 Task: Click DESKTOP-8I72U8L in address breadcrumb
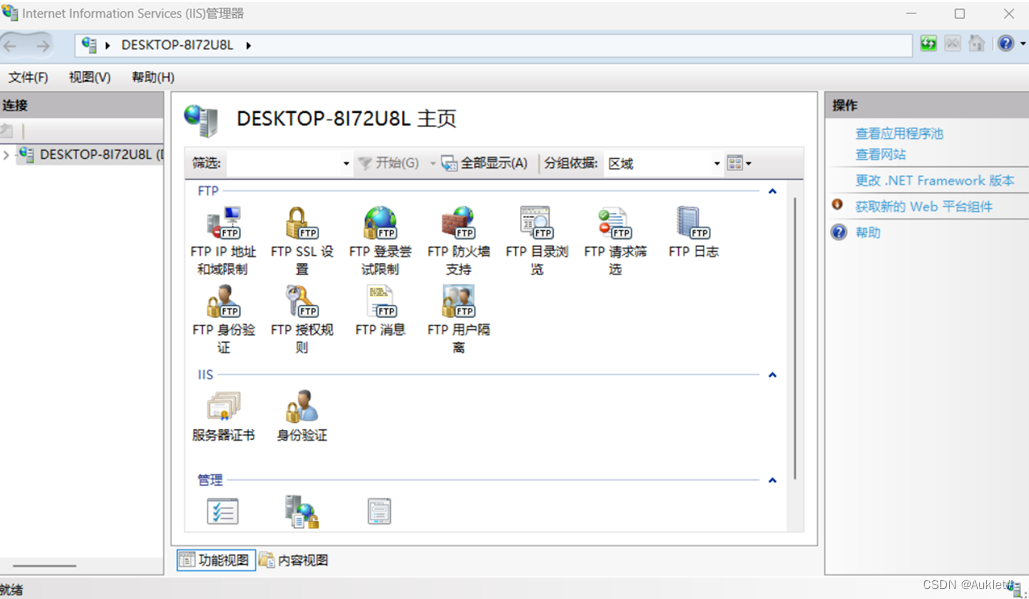177,45
